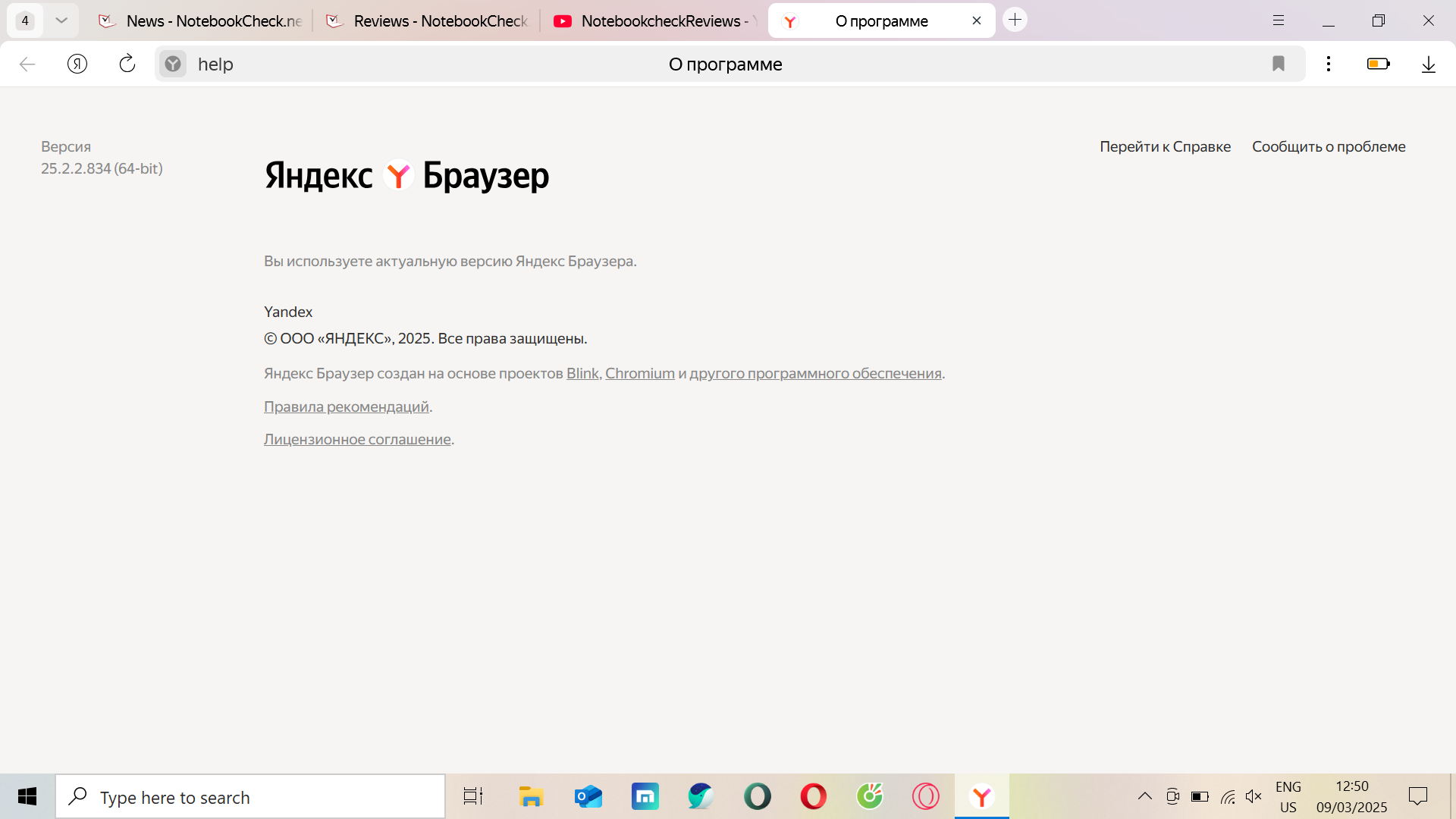The height and width of the screenshot is (819, 1456).
Task: Click Сообщить о проблеме button
Action: tap(1329, 146)
